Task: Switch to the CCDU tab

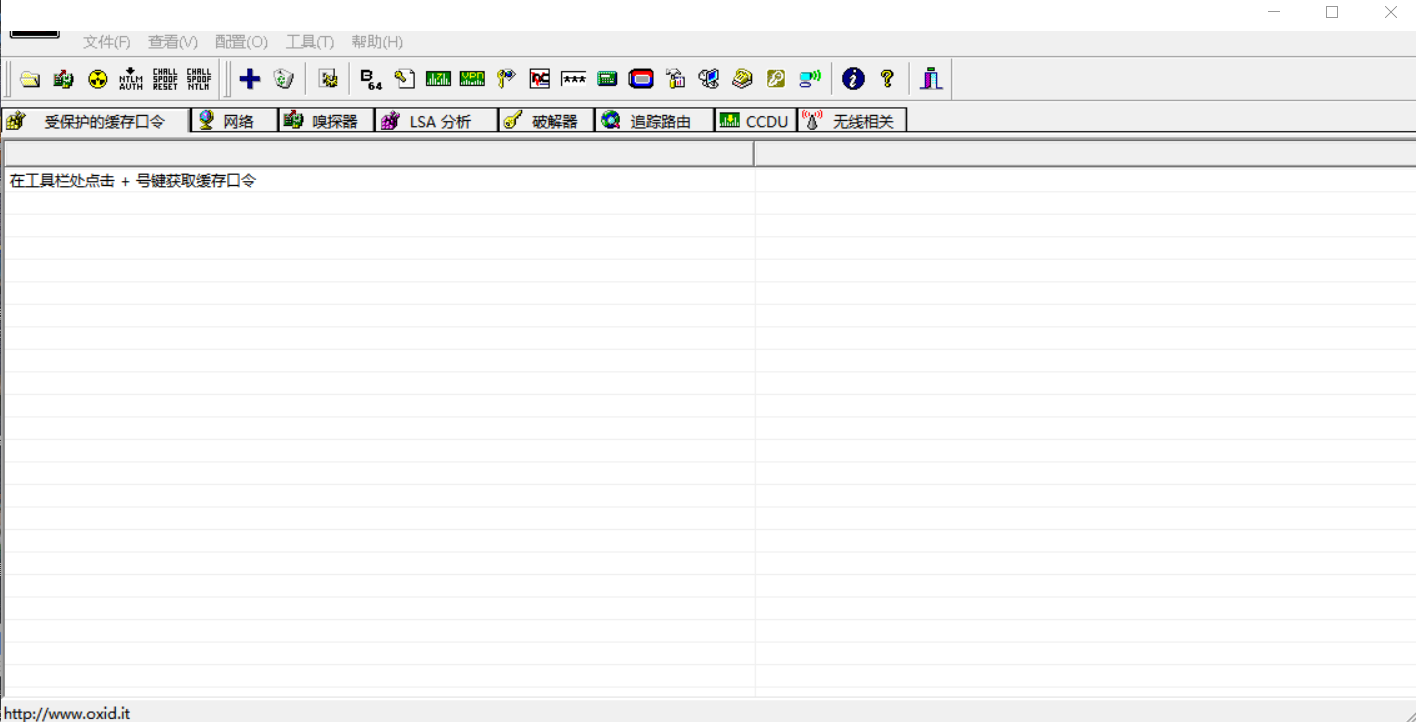Action: (x=756, y=121)
